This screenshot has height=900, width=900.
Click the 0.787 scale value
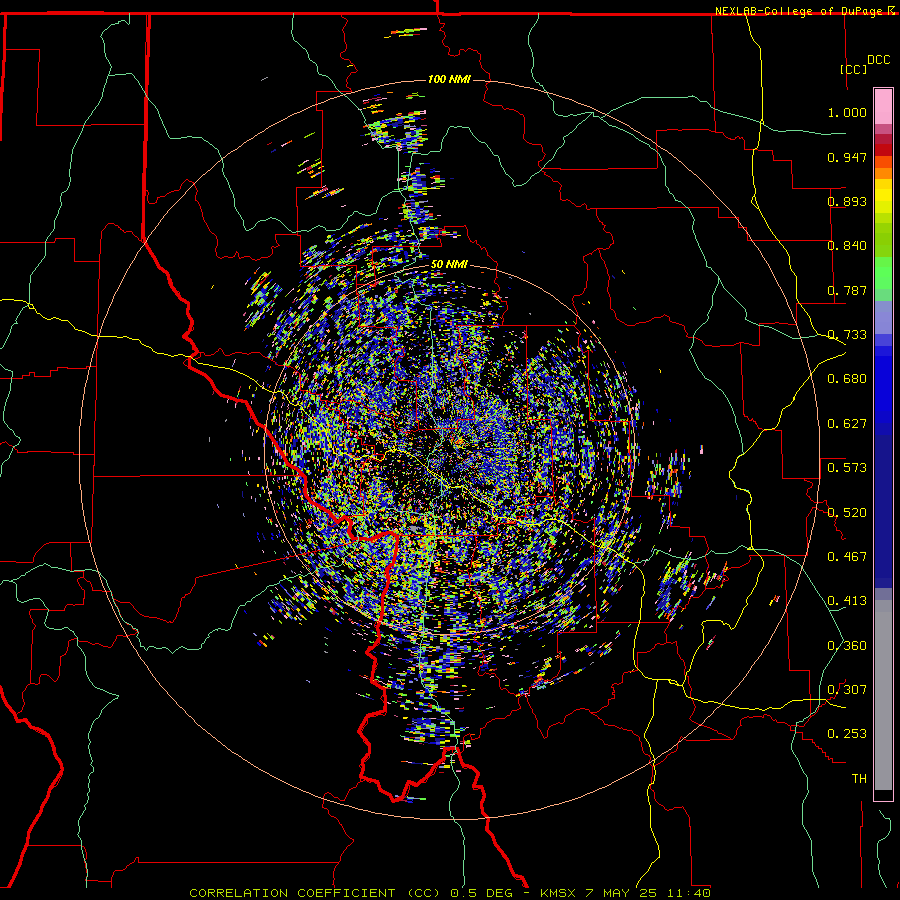(x=847, y=290)
